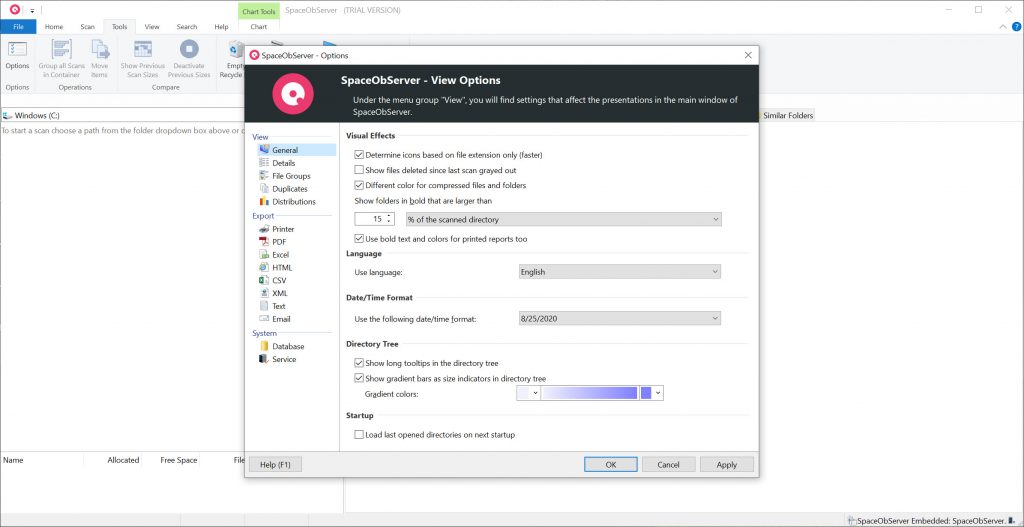Open the Service system settings

point(284,360)
